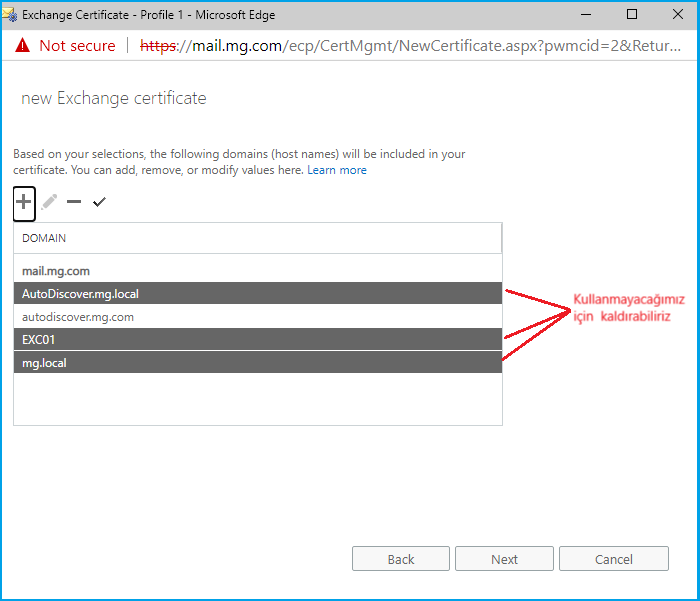Click the Exchange Certificate window title icon
The image size is (700, 601).
[x=10, y=15]
